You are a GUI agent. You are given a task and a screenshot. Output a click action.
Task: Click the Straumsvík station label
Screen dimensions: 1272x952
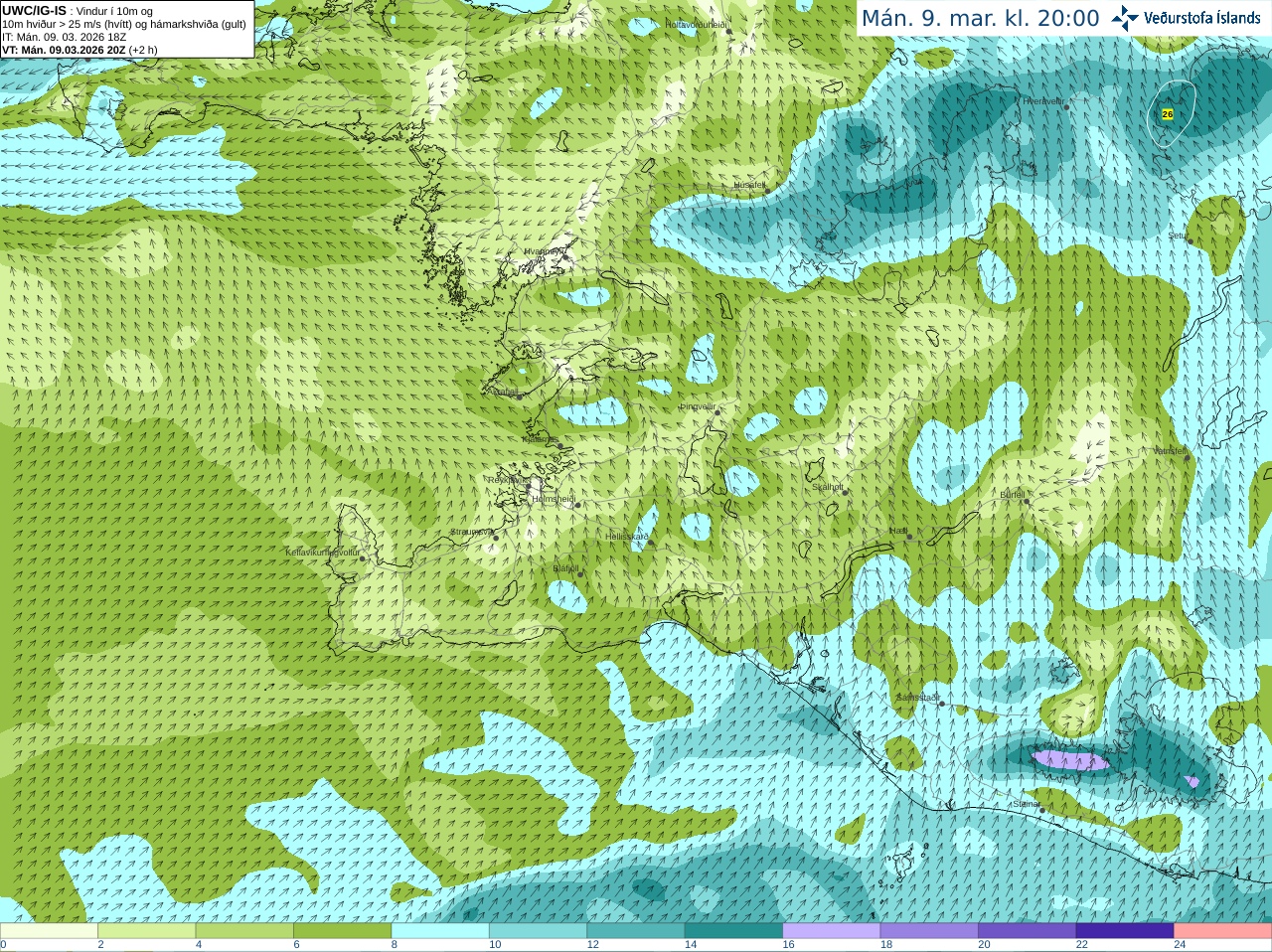click(x=470, y=532)
